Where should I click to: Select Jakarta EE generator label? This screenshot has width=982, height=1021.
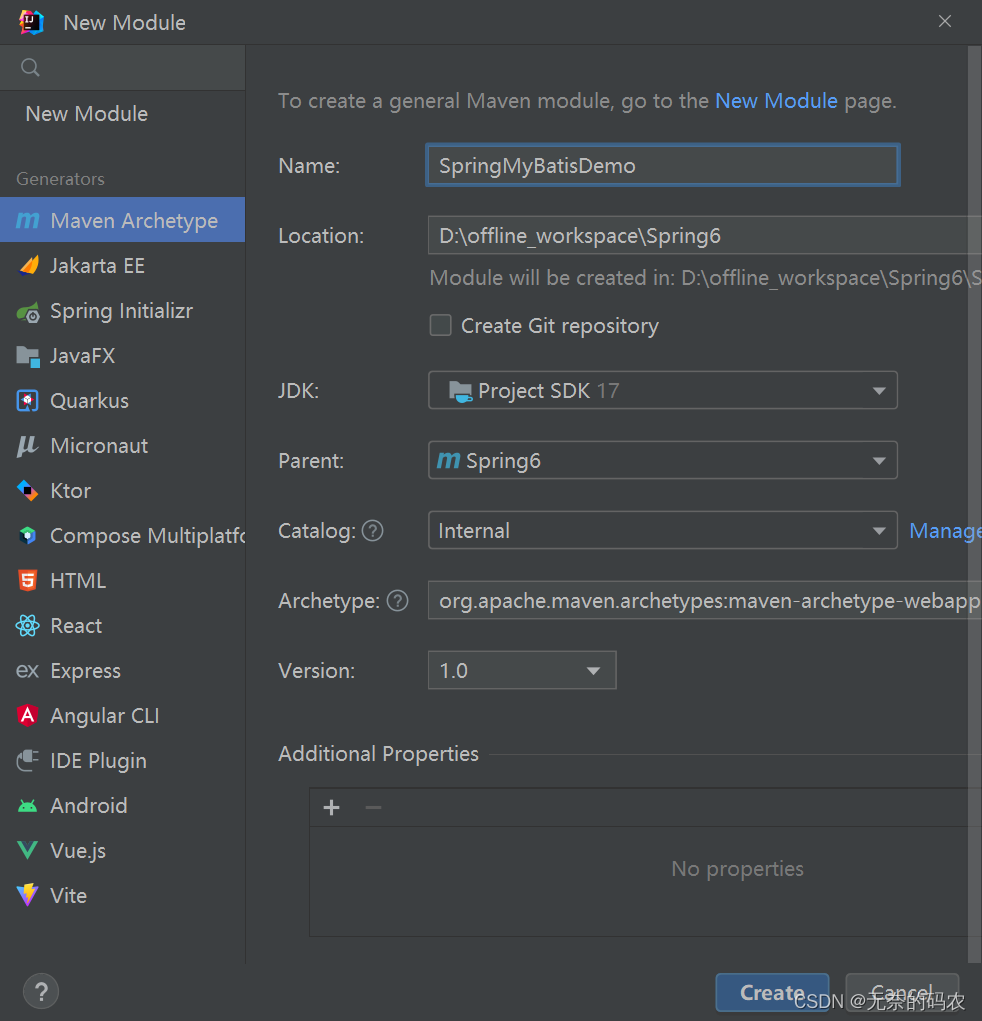pos(98,266)
